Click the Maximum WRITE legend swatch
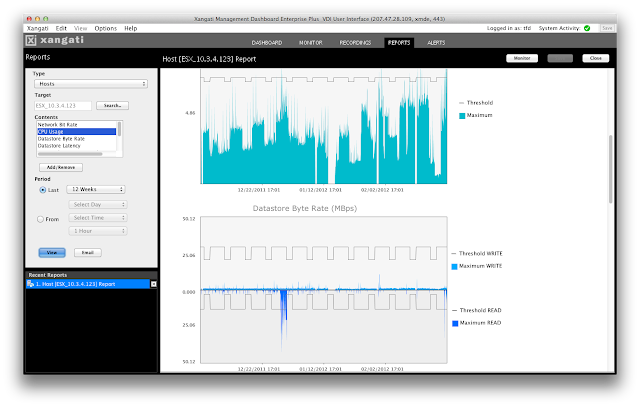 454,267
